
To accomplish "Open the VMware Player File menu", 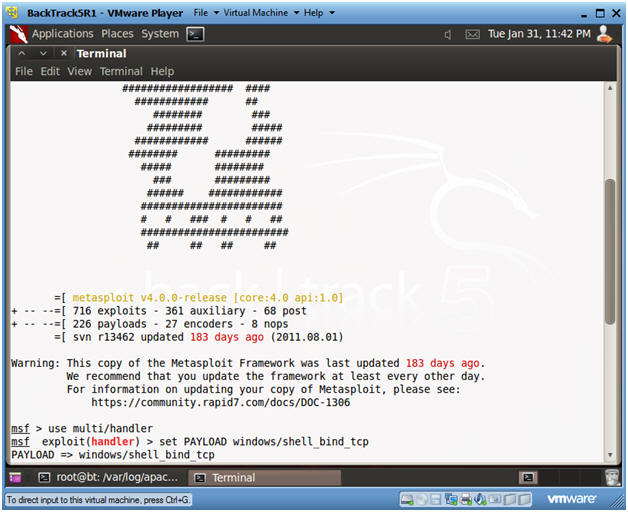I will pyautogui.click(x=206, y=13).
